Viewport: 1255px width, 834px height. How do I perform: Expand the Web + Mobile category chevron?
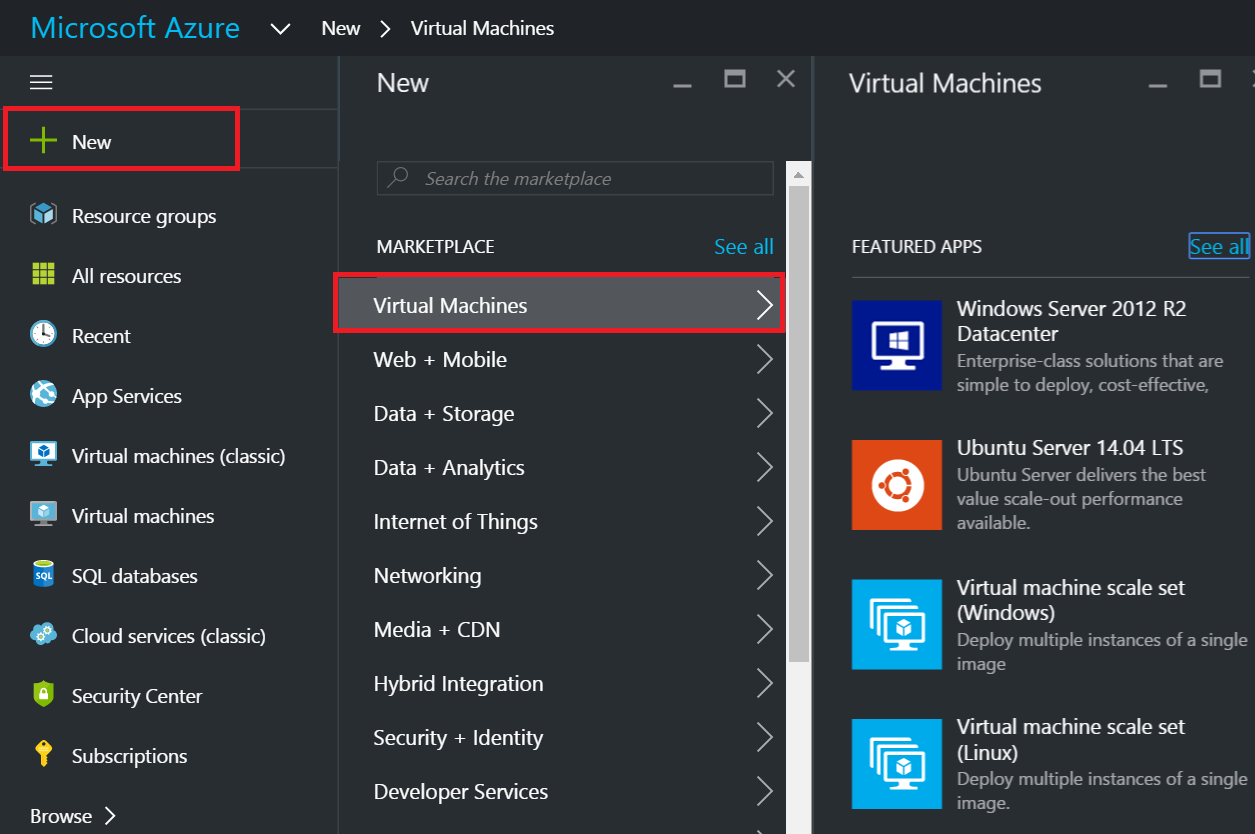764,360
